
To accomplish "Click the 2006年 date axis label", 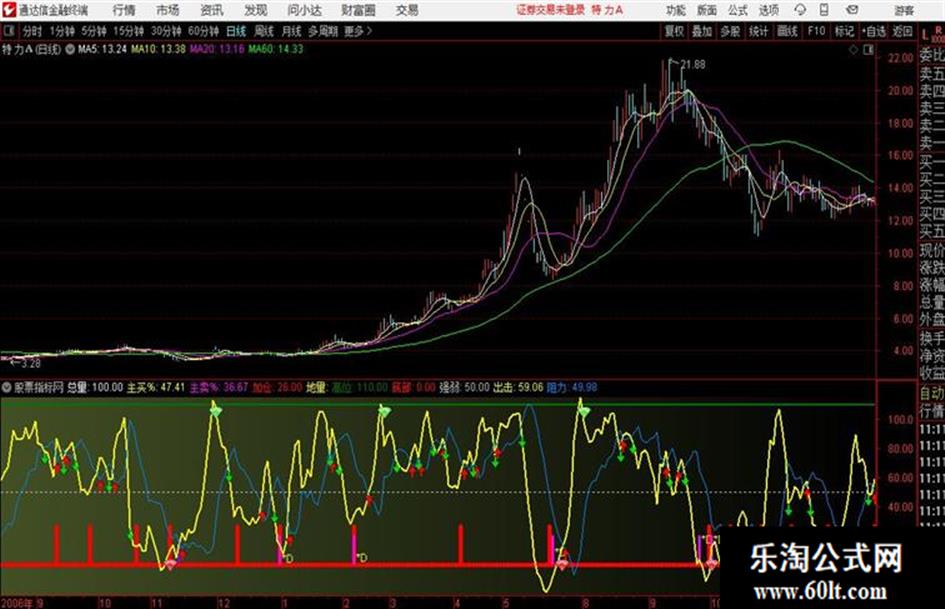I will (17, 603).
